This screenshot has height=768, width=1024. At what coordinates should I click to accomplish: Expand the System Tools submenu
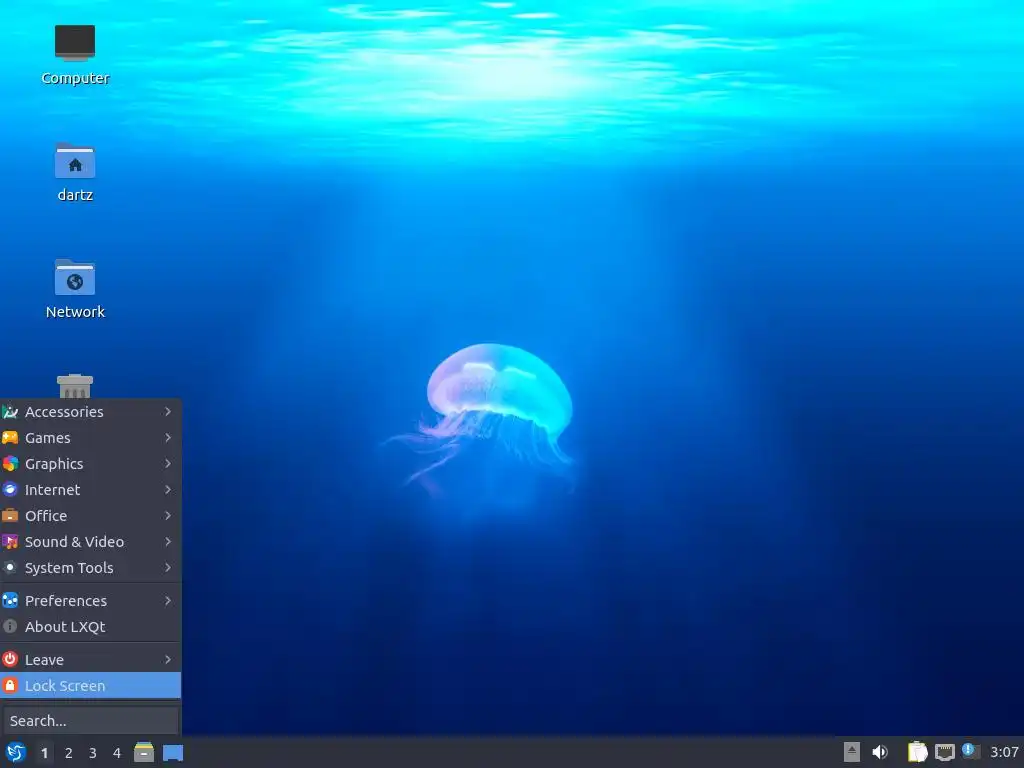pyautogui.click(x=91, y=568)
